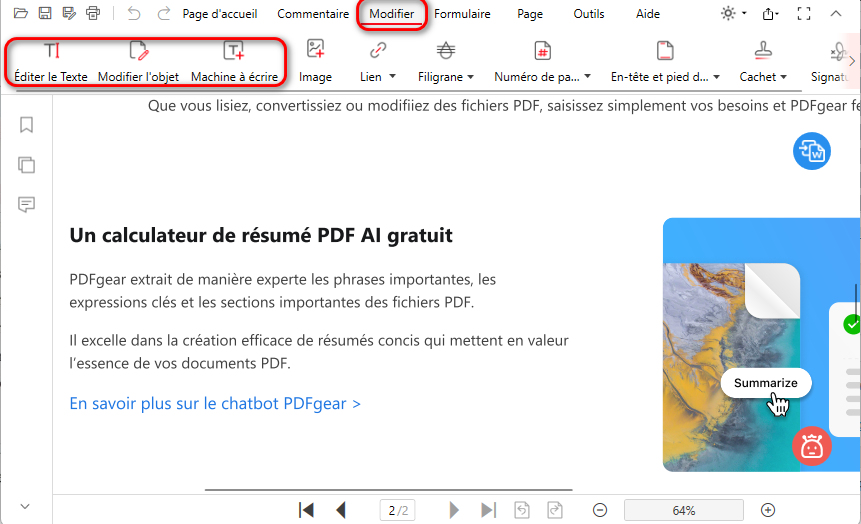Rotate page counterclockwise
Screen dimensions: 861x524
coord(522,510)
